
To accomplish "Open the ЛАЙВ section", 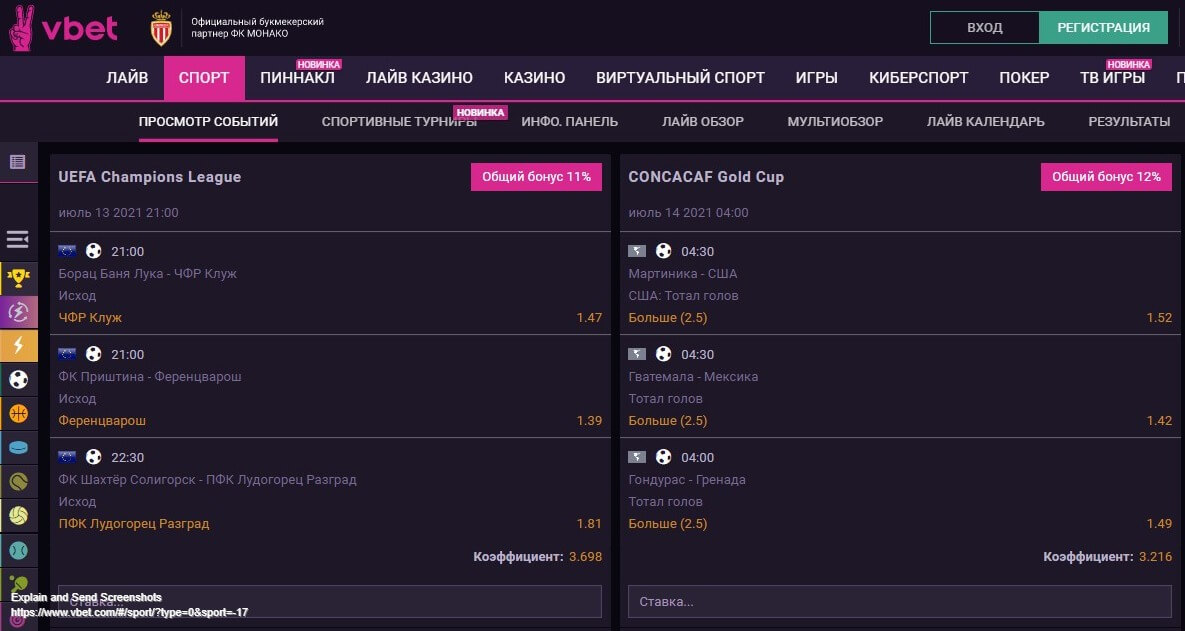I will pos(127,78).
